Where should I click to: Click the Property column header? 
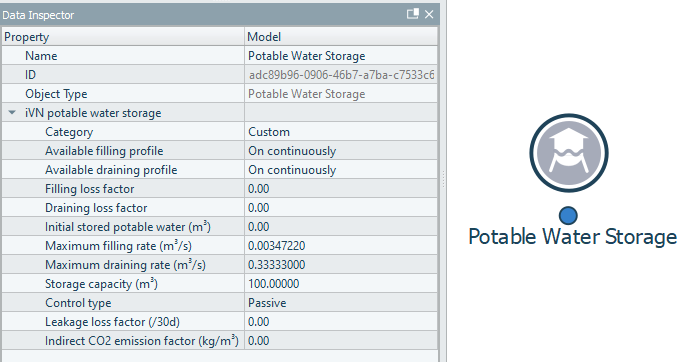123,37
